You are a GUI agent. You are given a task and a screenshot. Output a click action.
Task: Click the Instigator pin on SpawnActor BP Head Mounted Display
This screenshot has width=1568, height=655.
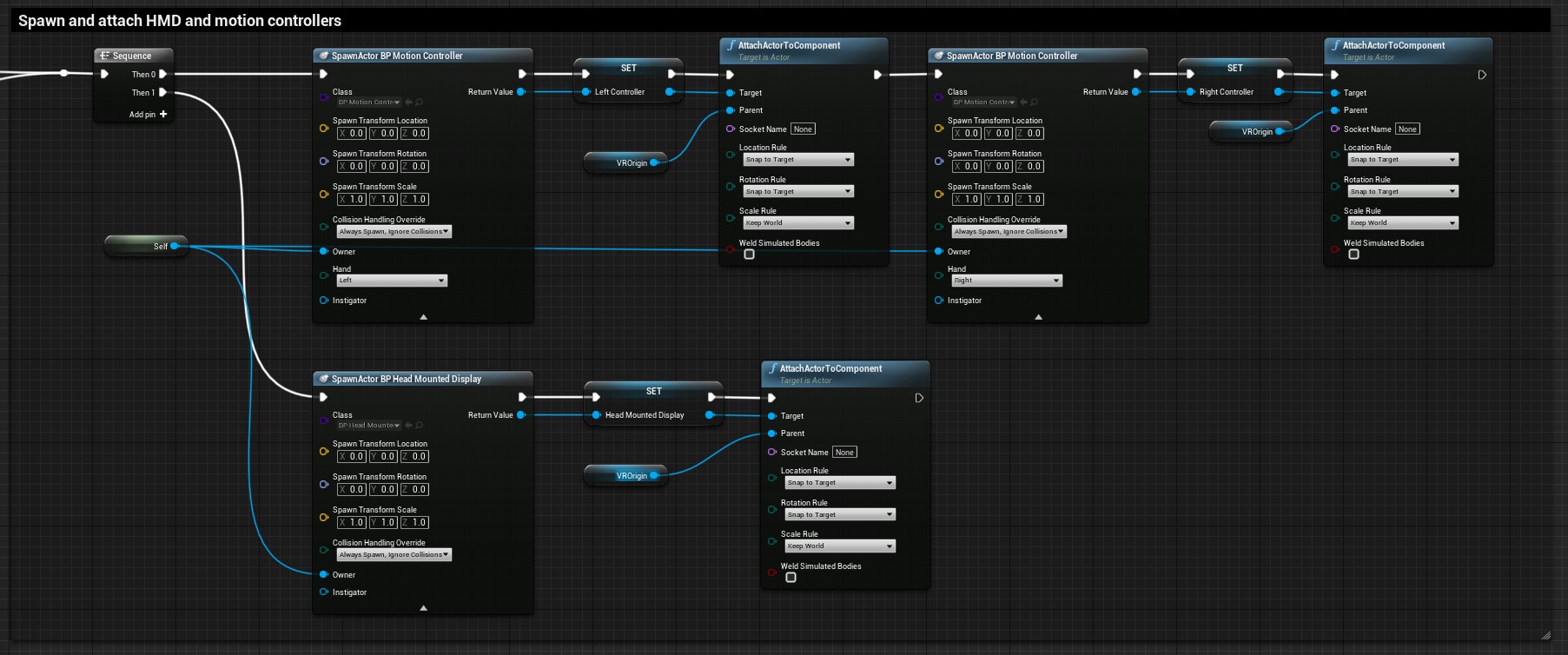pos(324,592)
